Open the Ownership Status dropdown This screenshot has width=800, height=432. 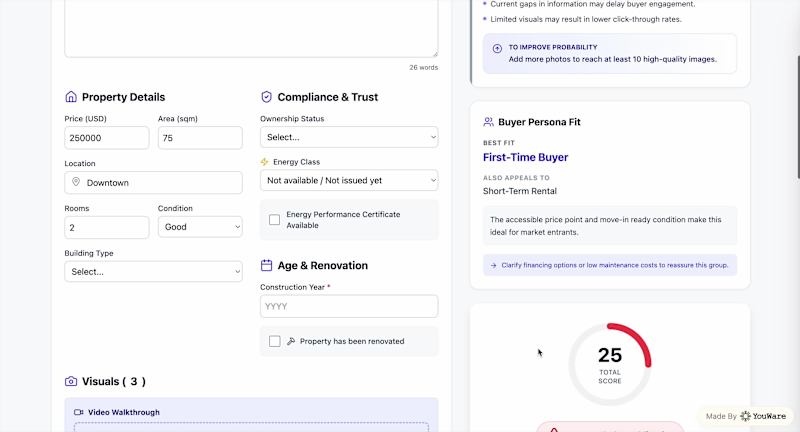[349, 137]
